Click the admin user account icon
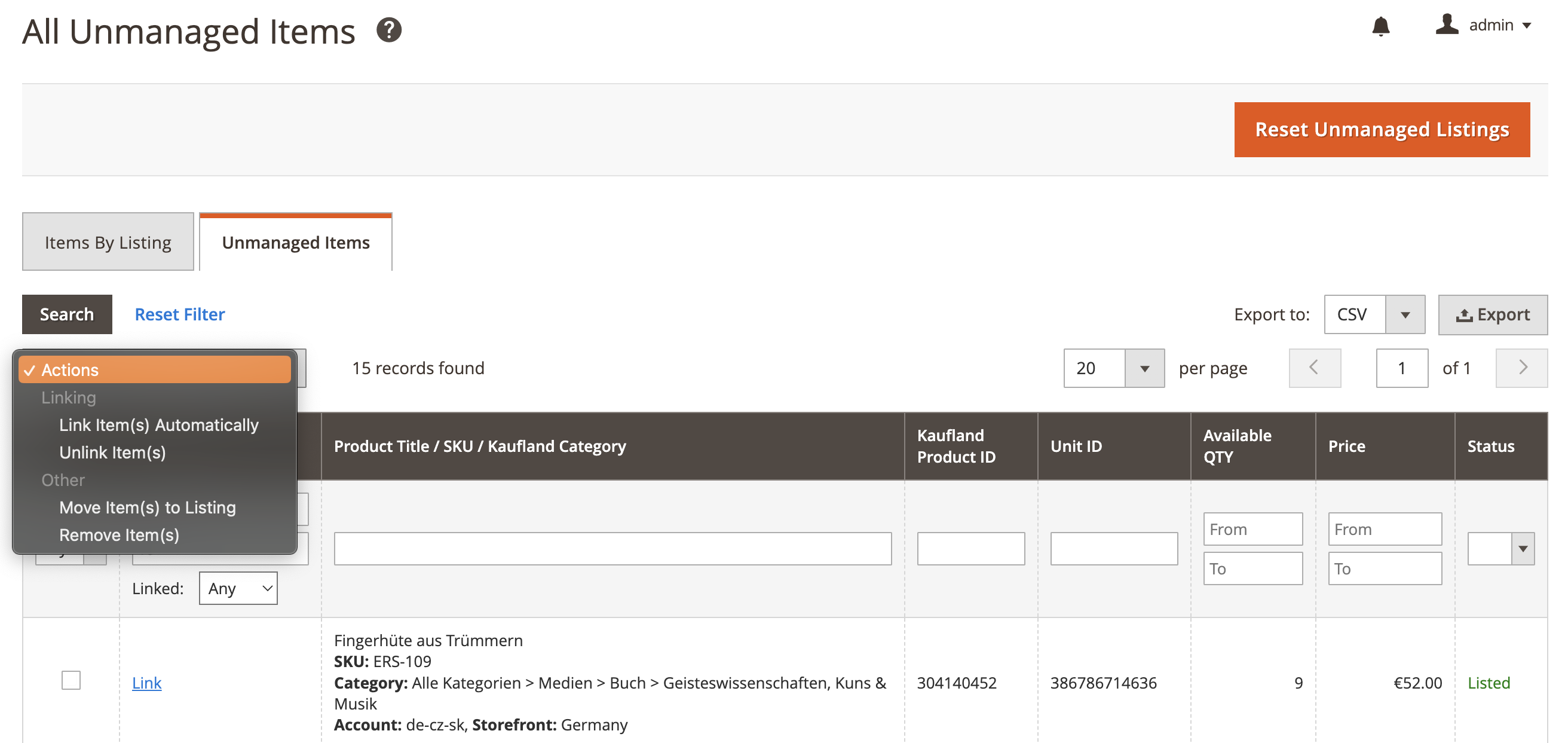1568x743 pixels. [1446, 25]
